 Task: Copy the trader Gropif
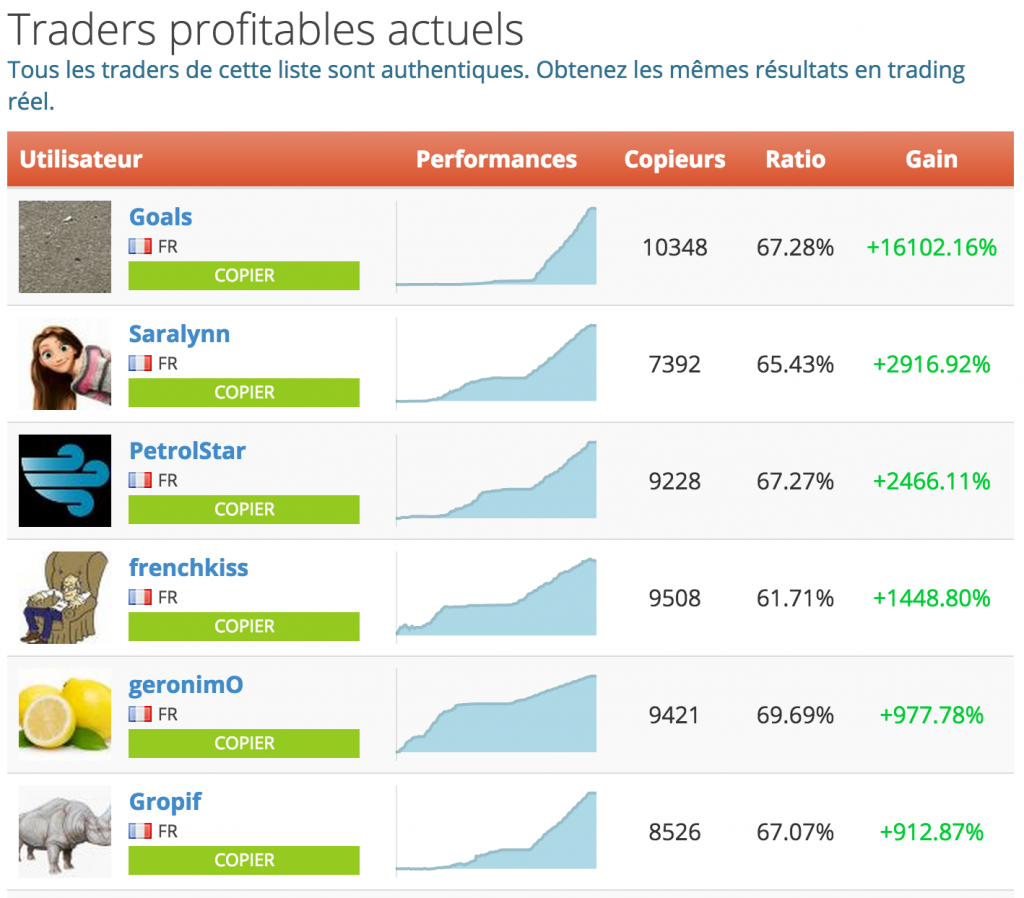click(x=244, y=860)
